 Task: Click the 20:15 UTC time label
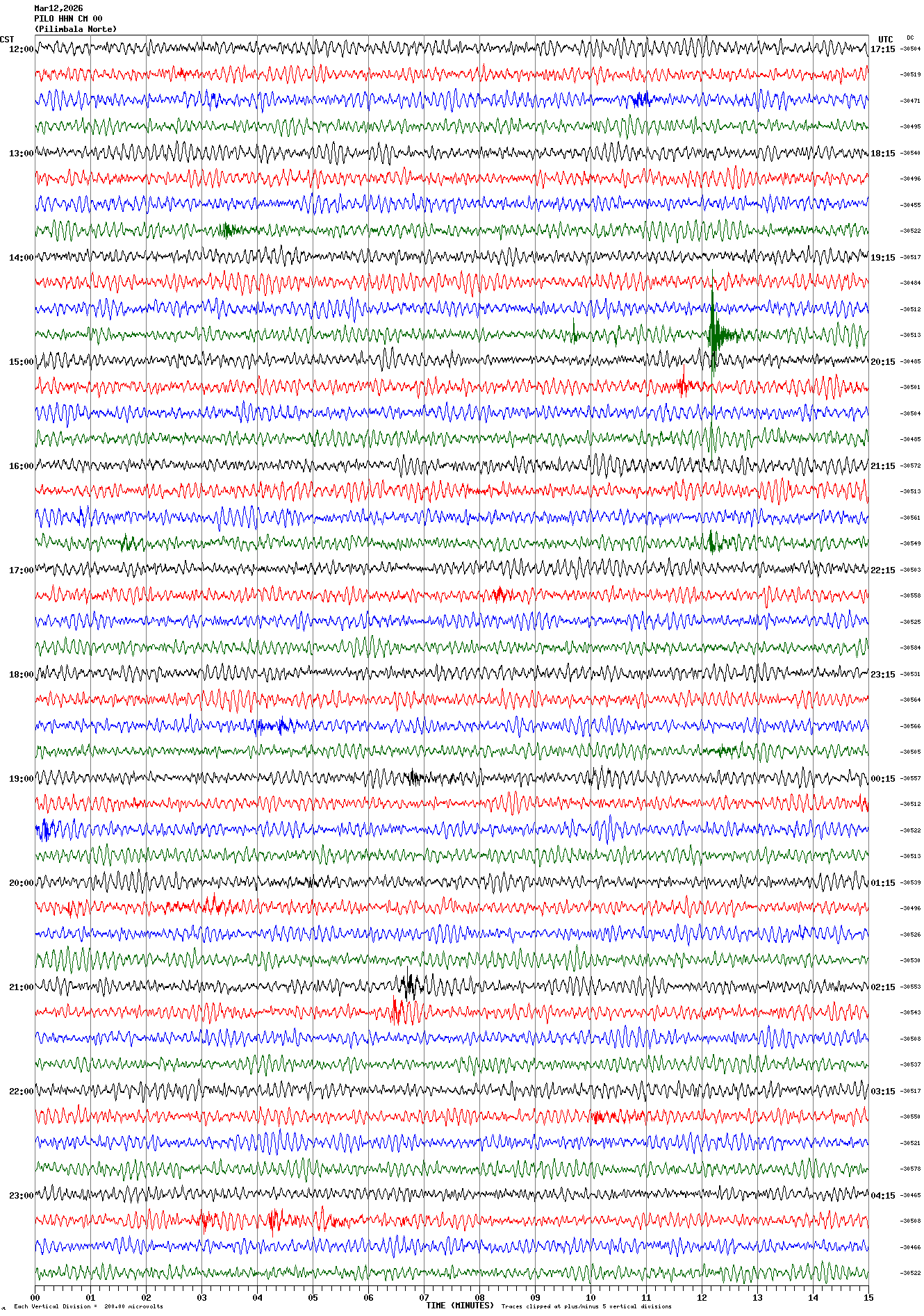point(882,362)
